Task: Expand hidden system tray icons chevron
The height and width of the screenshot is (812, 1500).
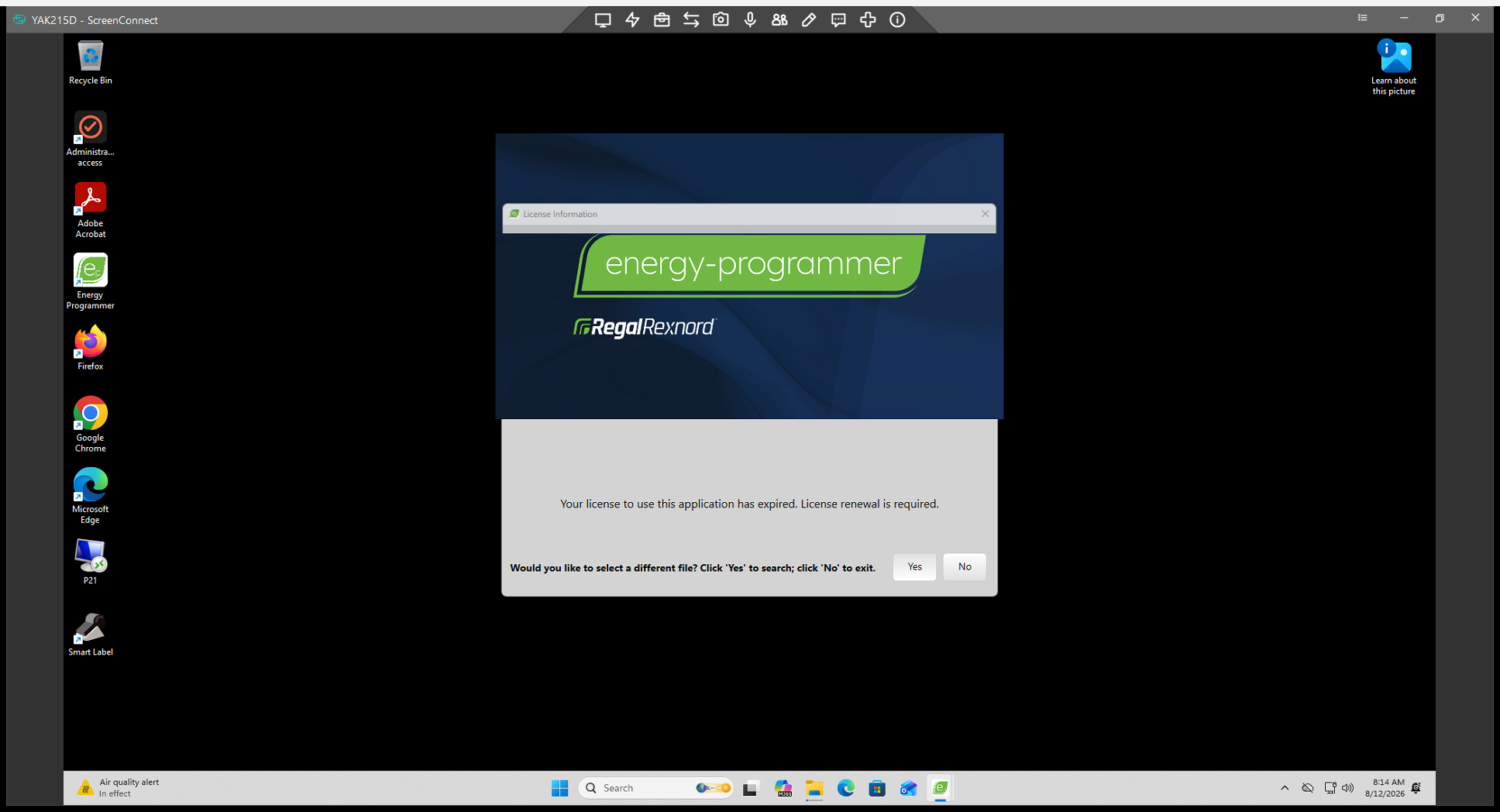Action: pyautogui.click(x=1285, y=788)
